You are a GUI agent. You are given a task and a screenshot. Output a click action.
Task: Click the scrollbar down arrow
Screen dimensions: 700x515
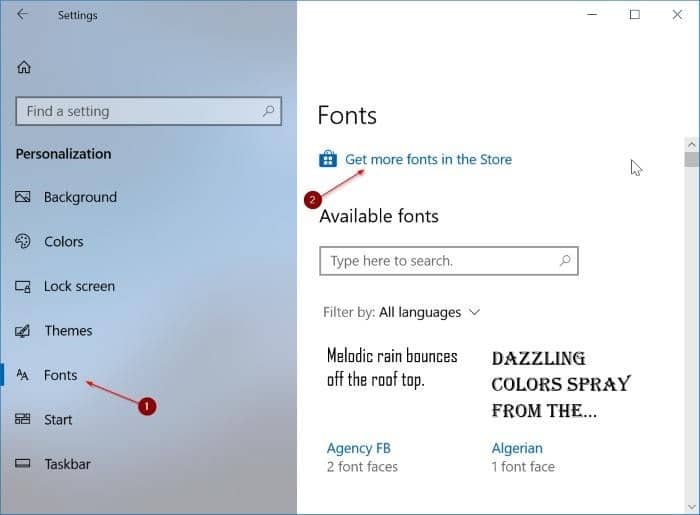click(692, 507)
